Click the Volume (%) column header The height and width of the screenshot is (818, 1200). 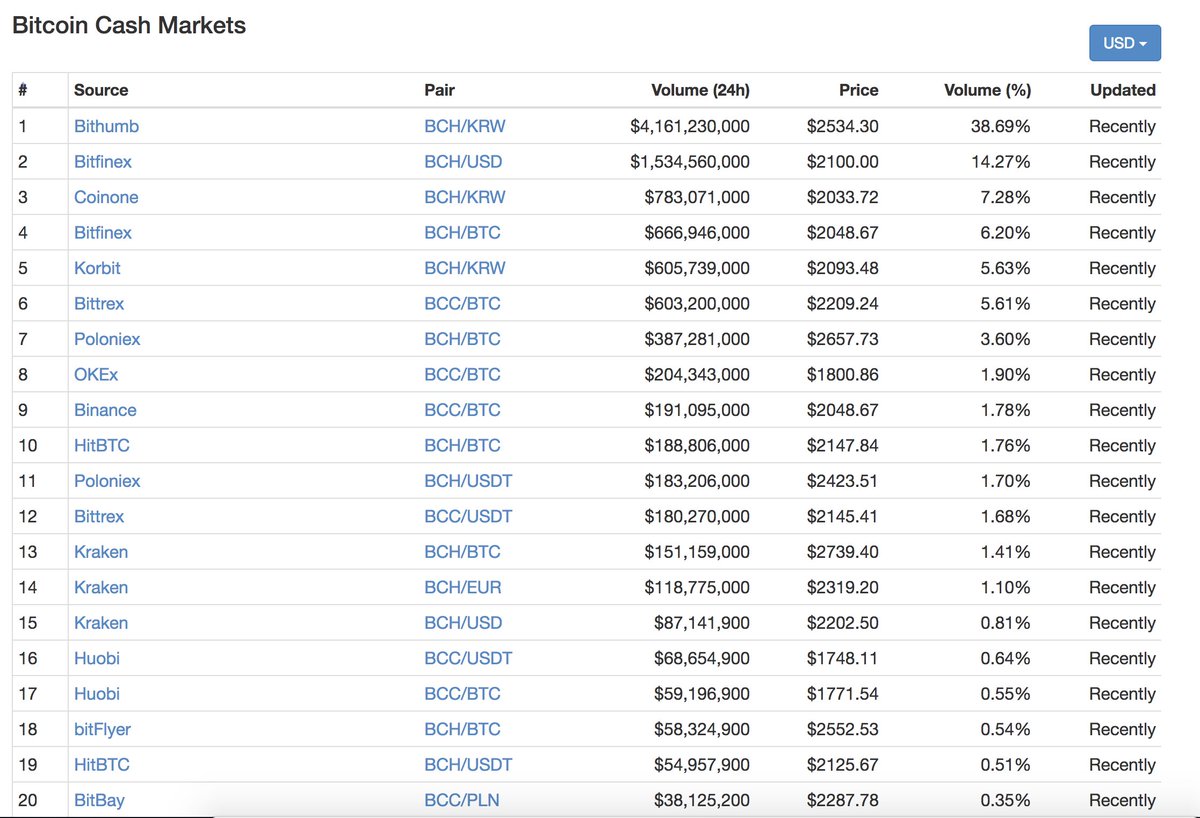pos(987,90)
